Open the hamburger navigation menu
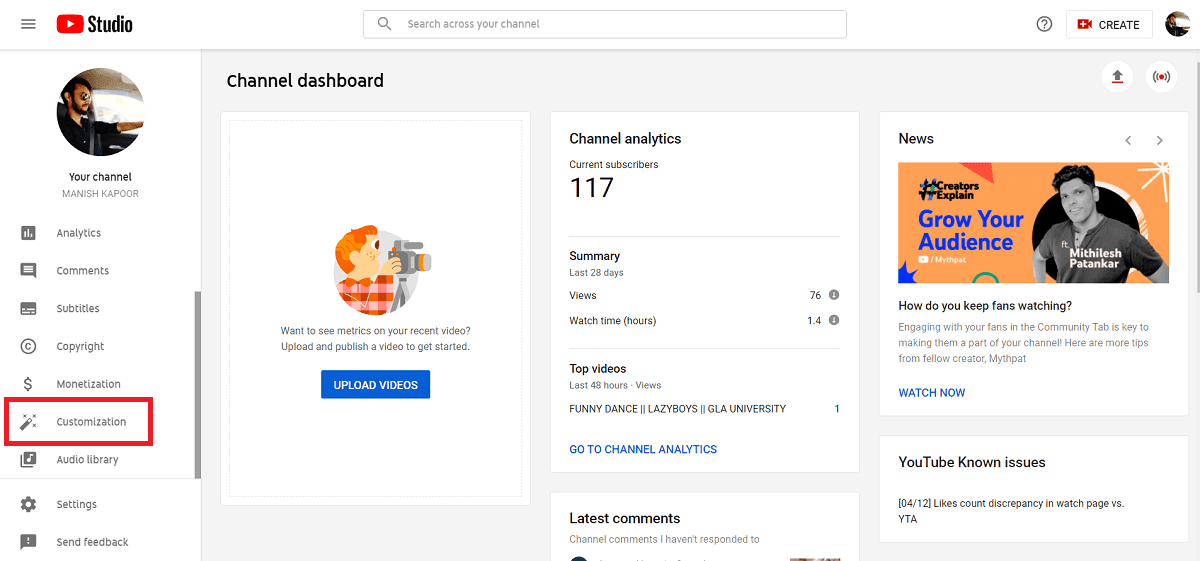The width and height of the screenshot is (1200, 561). (x=28, y=24)
